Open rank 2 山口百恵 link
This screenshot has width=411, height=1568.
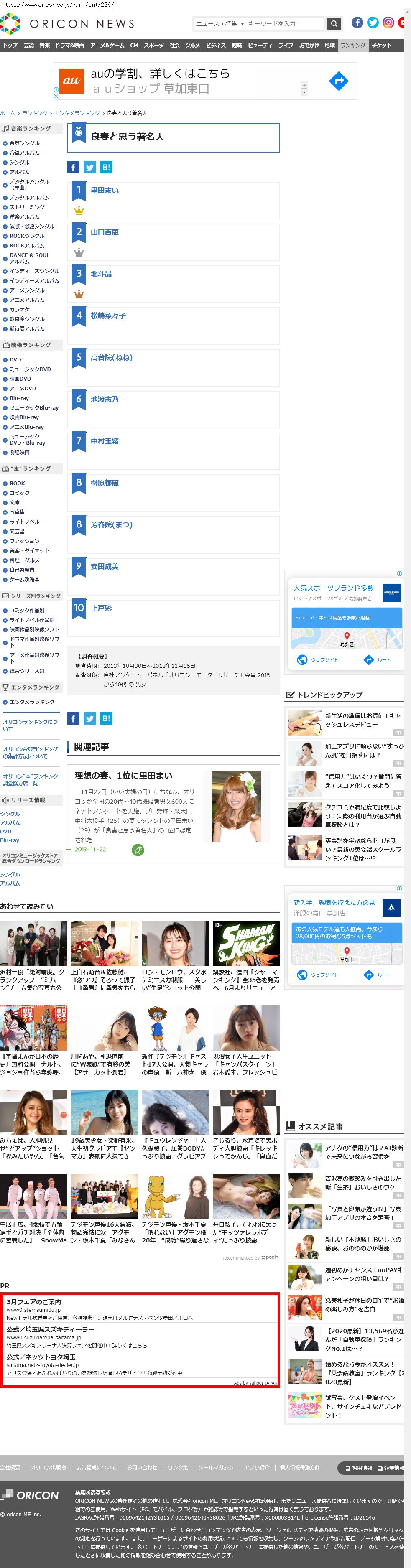pos(105,232)
